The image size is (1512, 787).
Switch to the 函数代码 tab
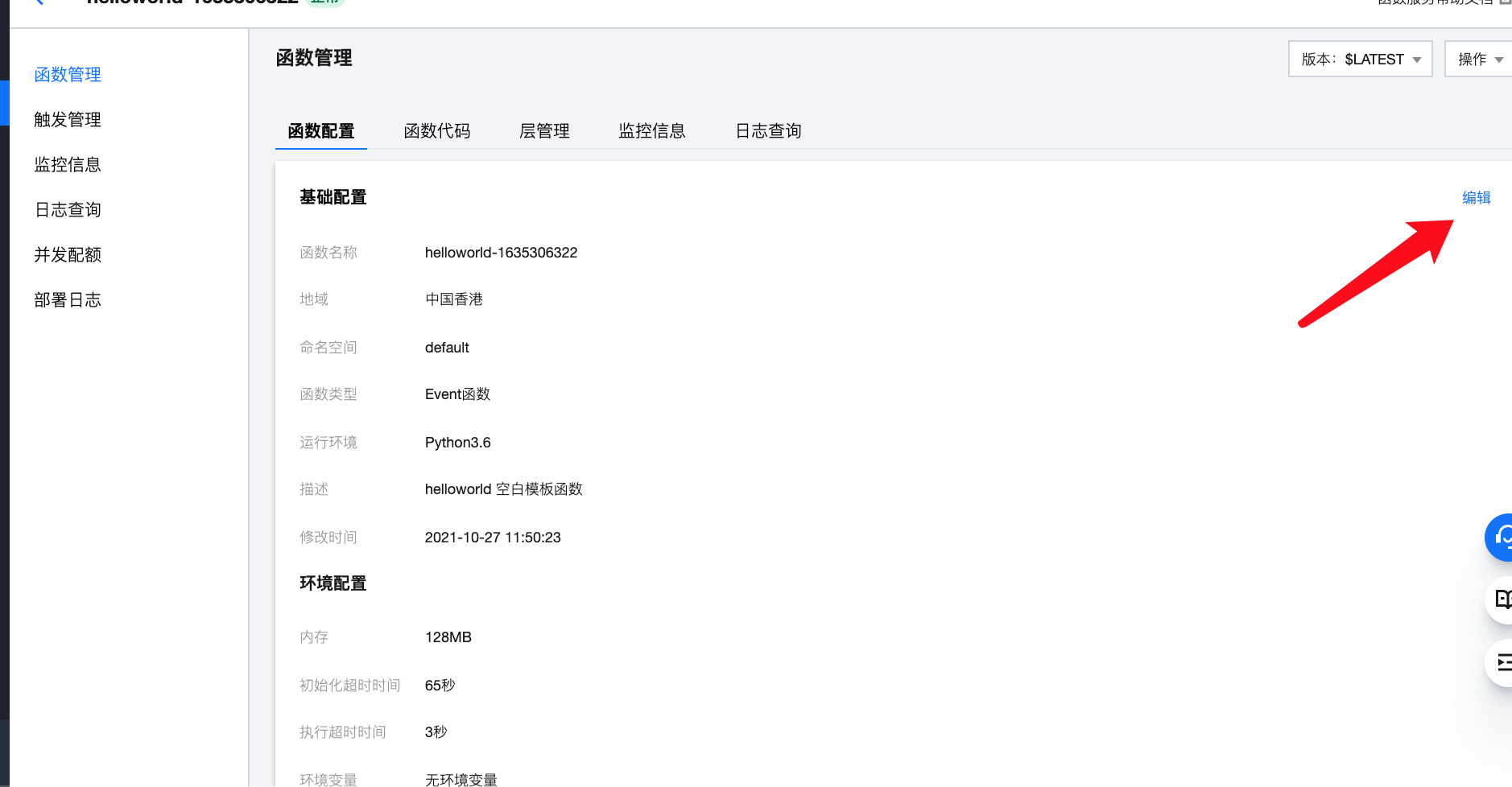(436, 131)
